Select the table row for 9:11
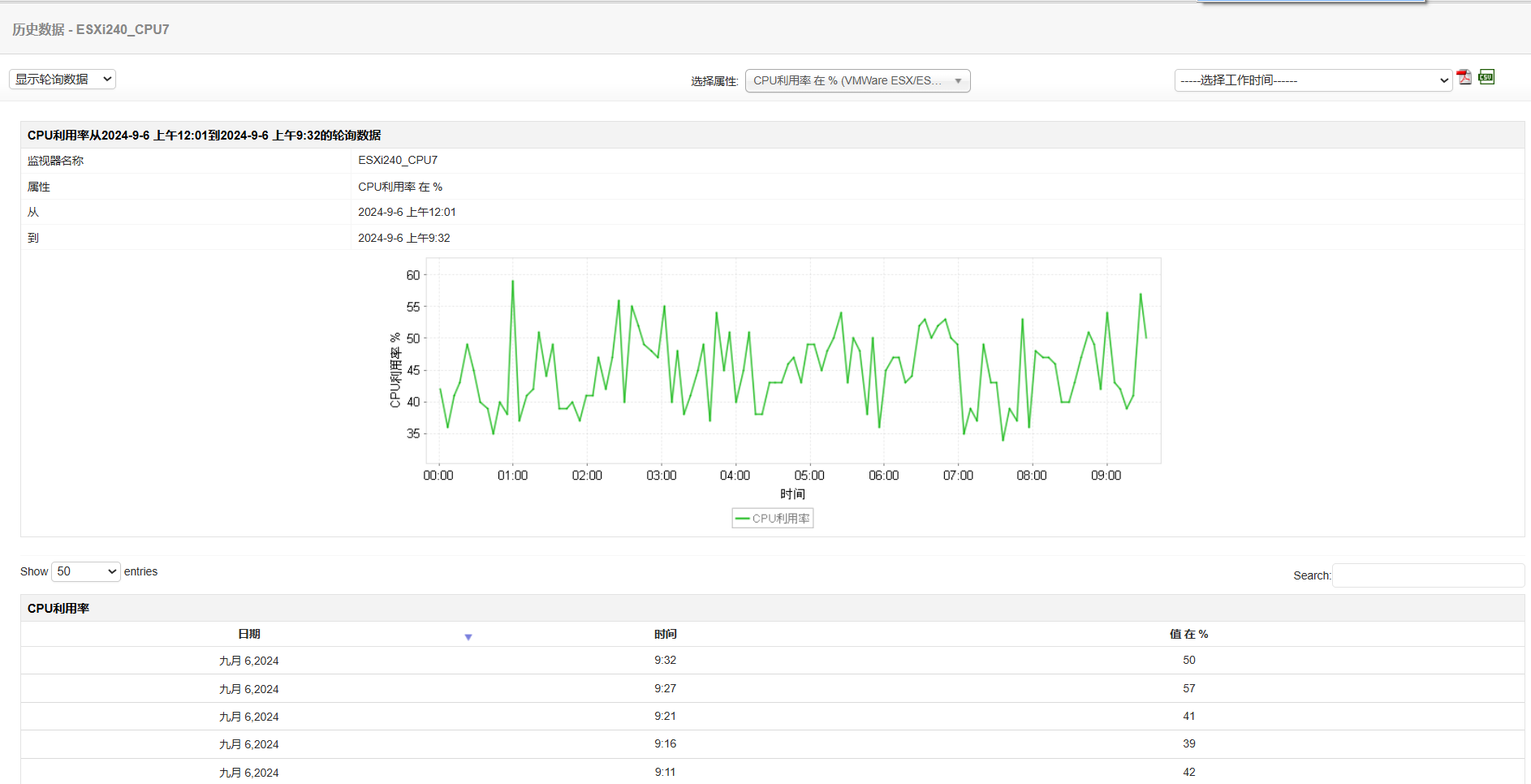 (665, 772)
